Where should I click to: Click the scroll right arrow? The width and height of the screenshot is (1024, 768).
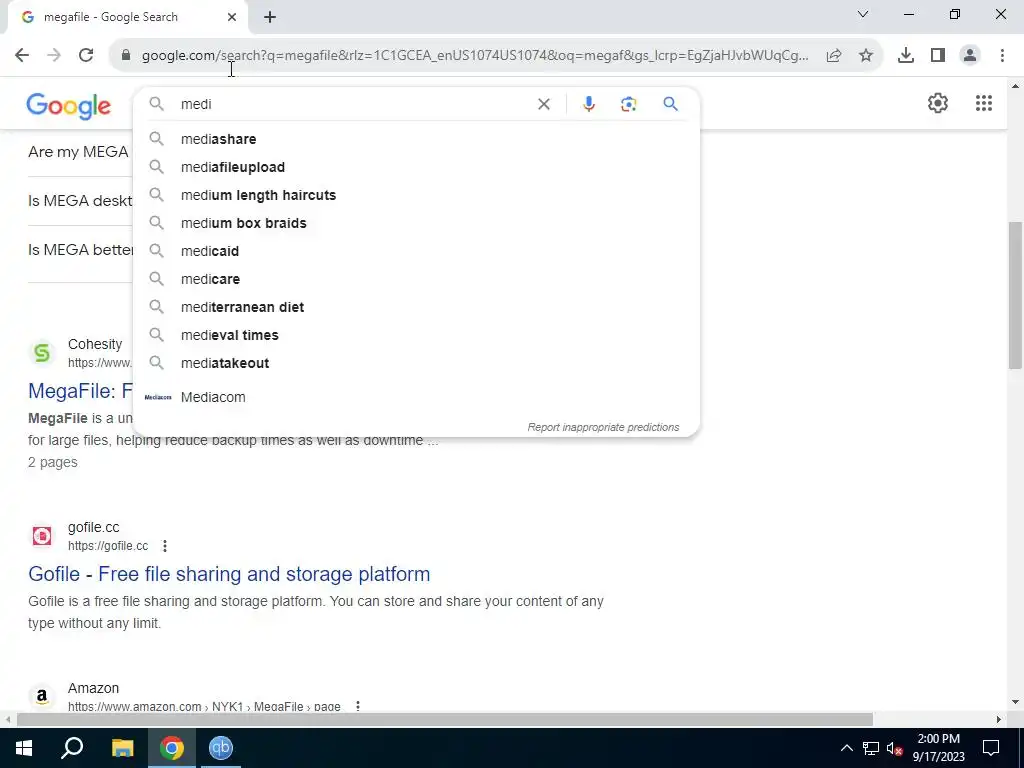point(999,720)
